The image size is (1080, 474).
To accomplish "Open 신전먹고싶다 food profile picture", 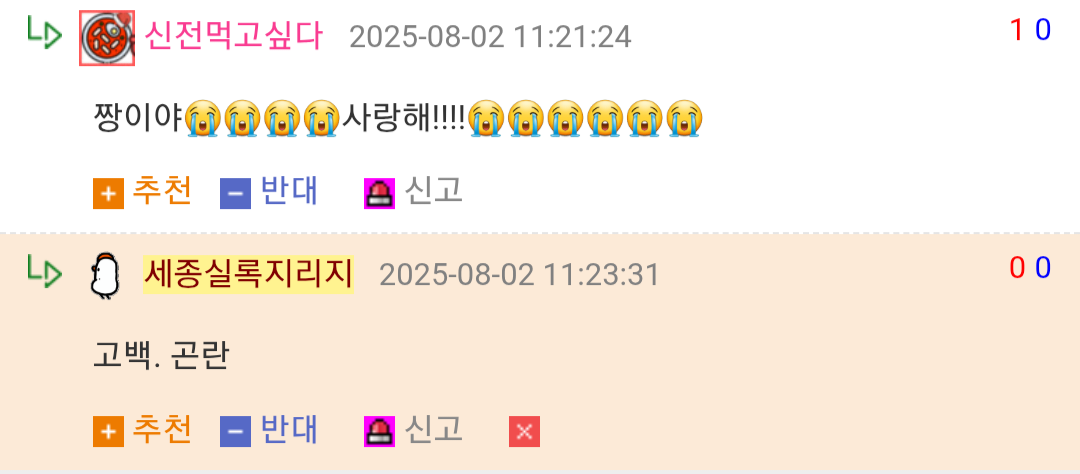I will (107, 38).
